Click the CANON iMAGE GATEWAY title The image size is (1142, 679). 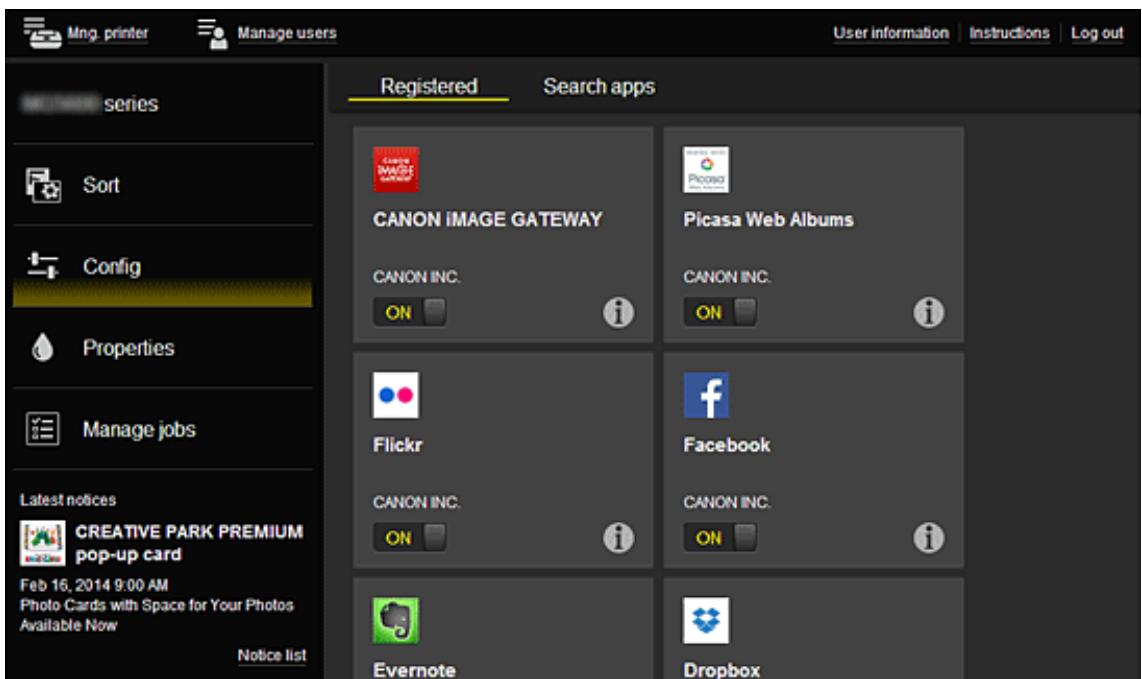click(x=488, y=219)
